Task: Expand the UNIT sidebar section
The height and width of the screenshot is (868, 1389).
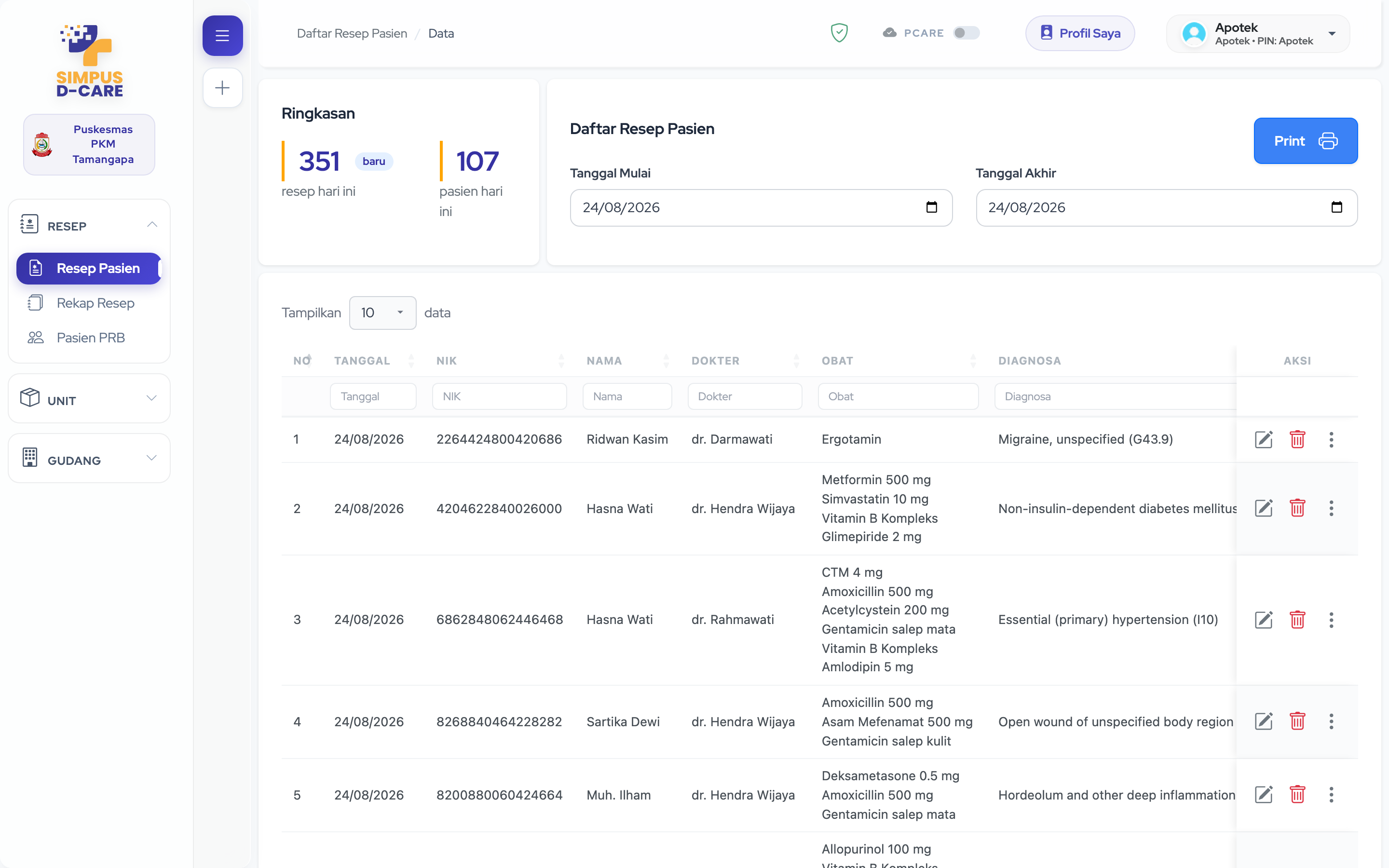Action: [89, 399]
